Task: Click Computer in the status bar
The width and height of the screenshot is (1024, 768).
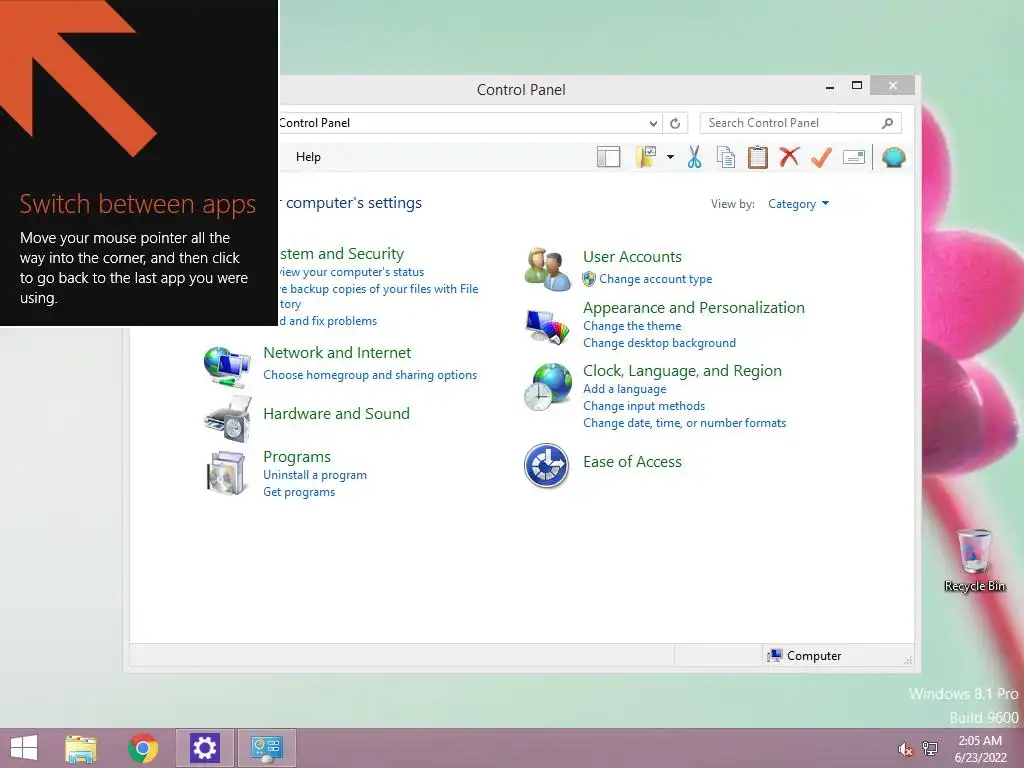Action: [x=805, y=656]
